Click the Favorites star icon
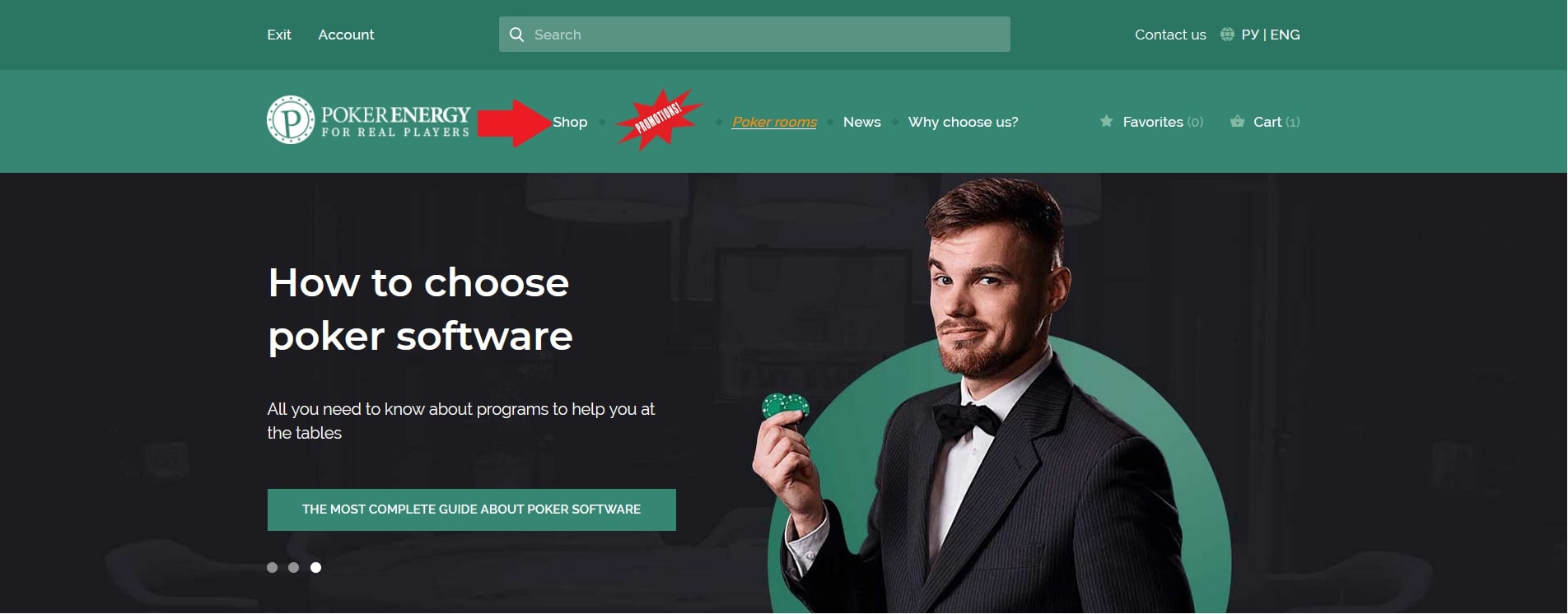Viewport: 1568px width, 614px height. pos(1106,121)
